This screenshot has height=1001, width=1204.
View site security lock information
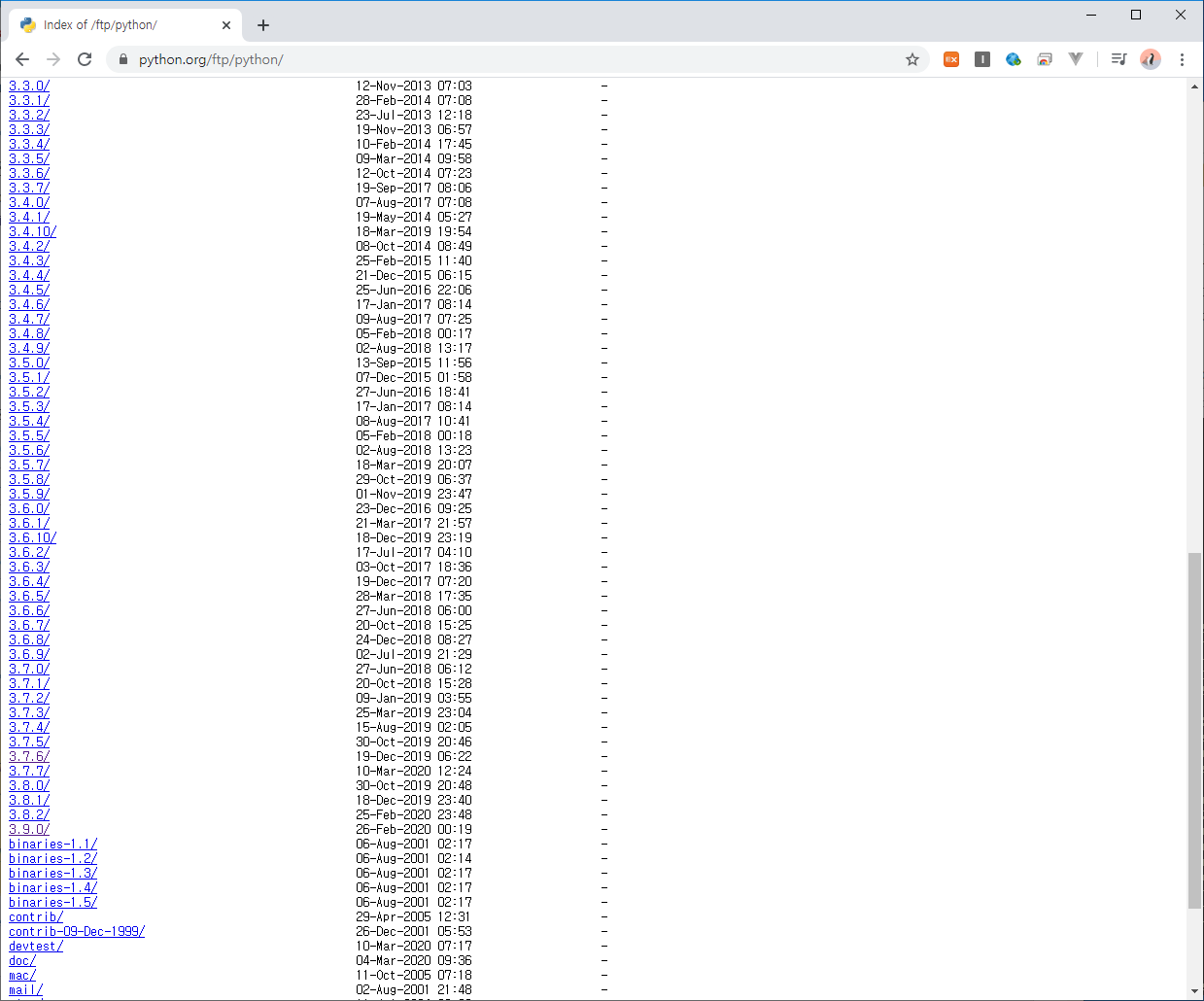tap(123, 59)
